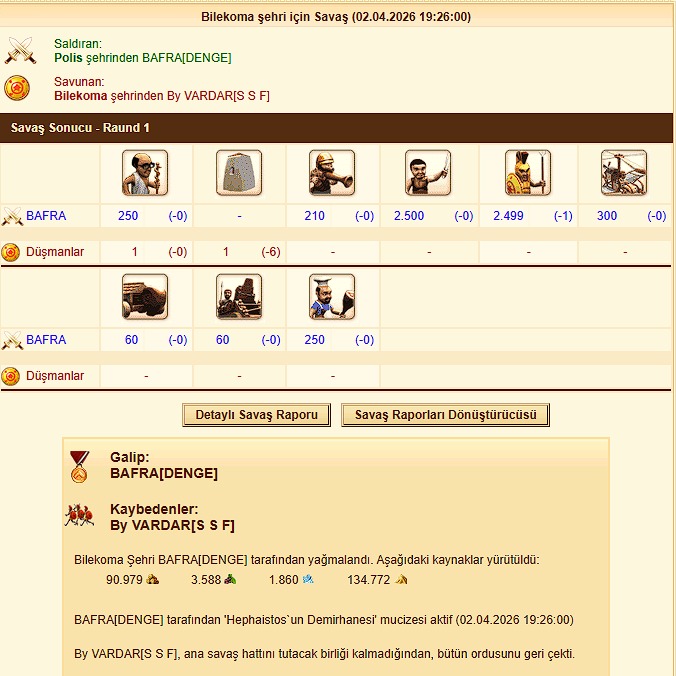
Task: Click the winner medal icon near Galip
Action: pos(79,467)
